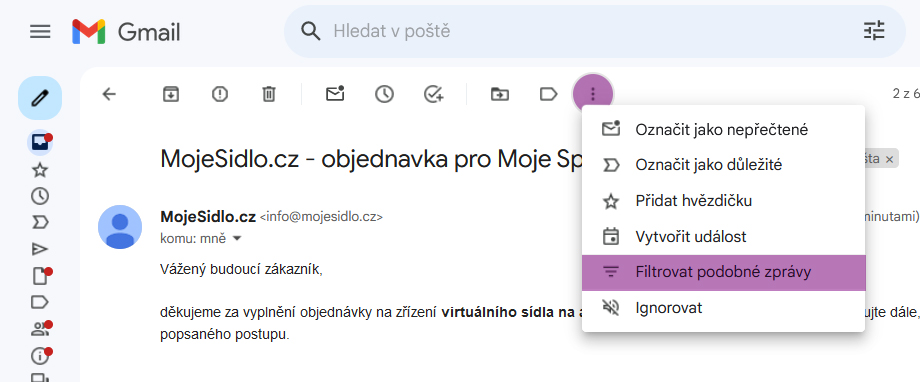This screenshot has width=920, height=382.
Task: Open search options sliders icon
Action: point(874,31)
